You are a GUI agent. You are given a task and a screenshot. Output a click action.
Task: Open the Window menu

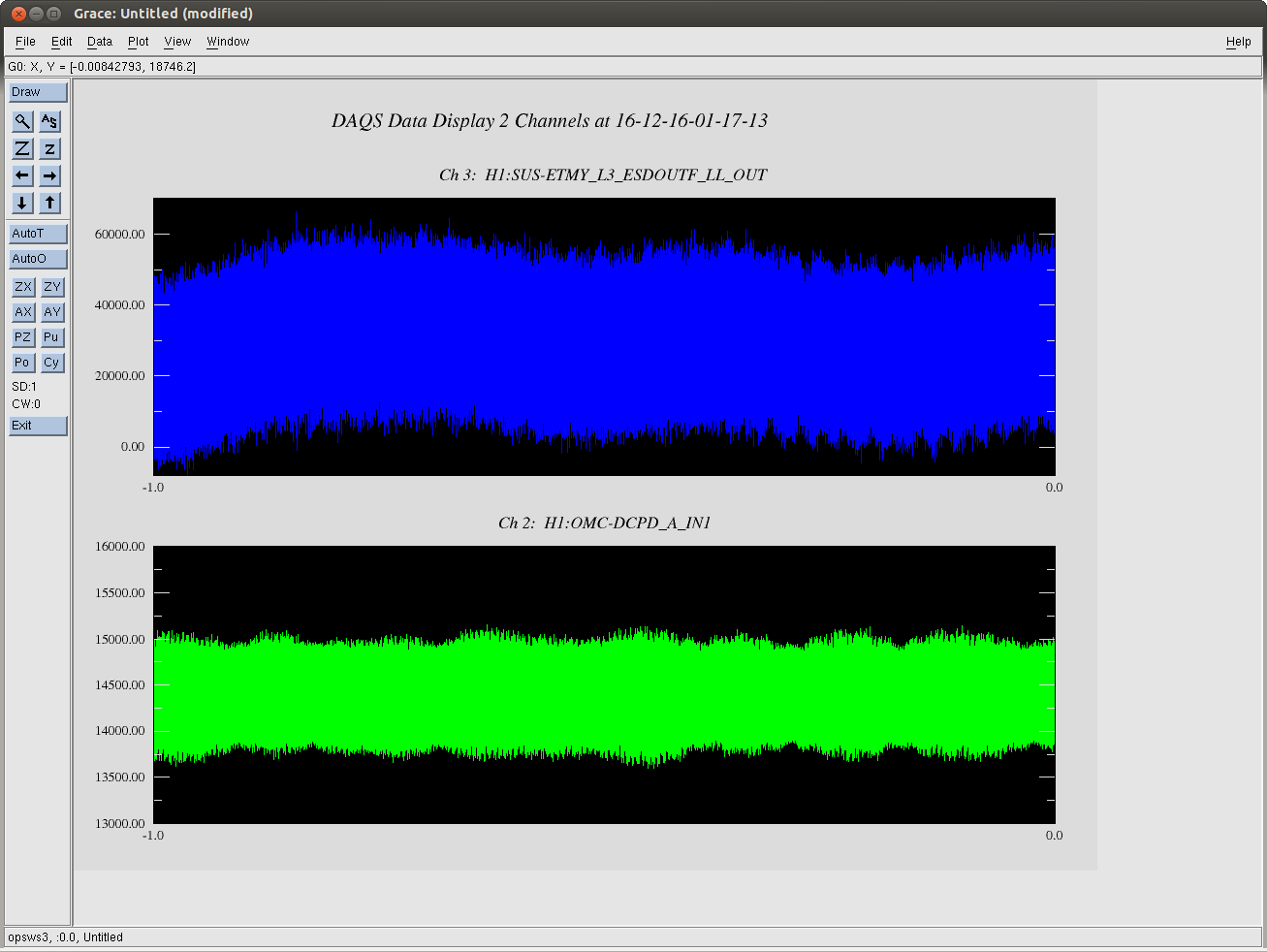tap(228, 42)
